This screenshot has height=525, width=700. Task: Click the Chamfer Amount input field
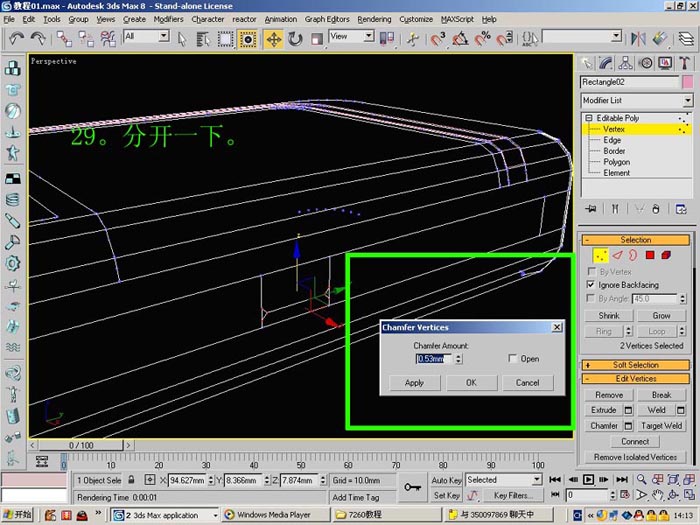click(x=434, y=358)
